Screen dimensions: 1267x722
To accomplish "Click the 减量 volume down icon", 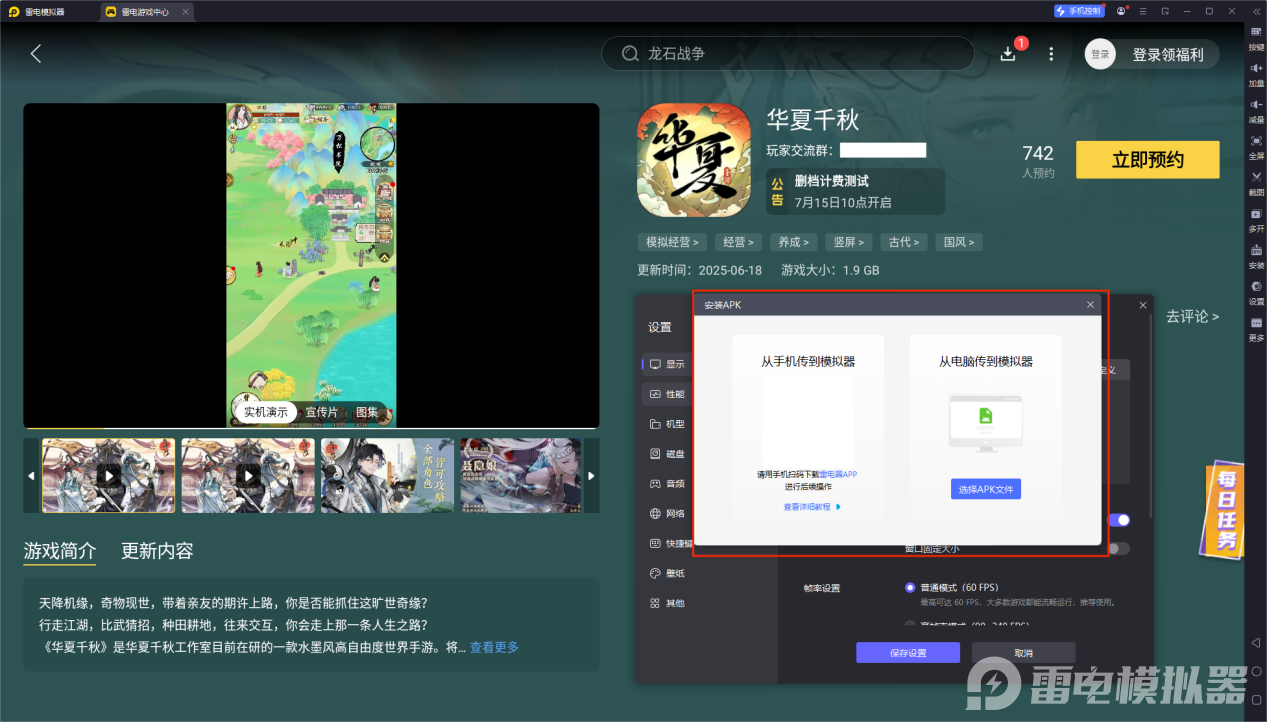I will [x=1256, y=105].
